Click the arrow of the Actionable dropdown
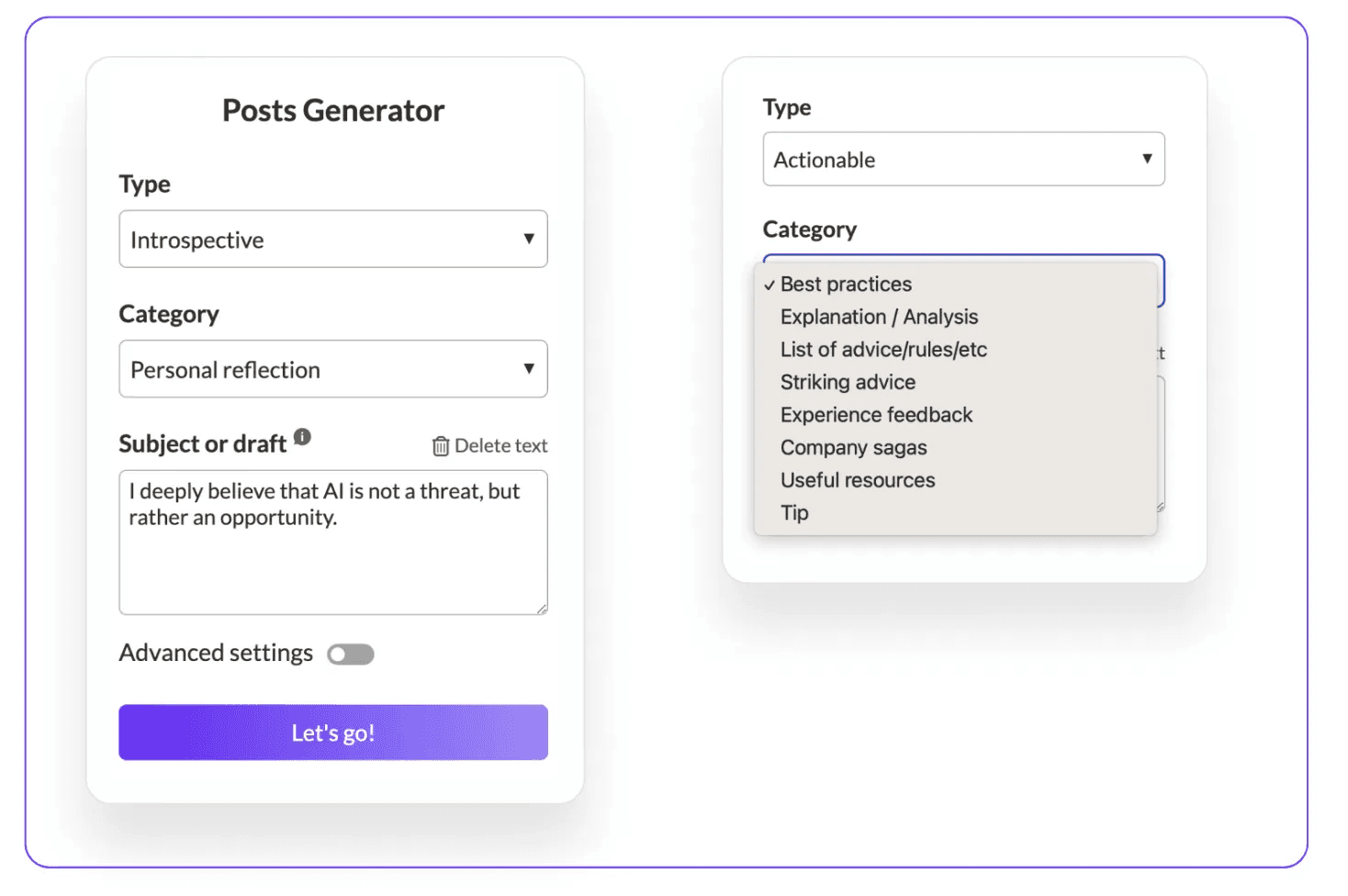1348x896 pixels. click(x=1147, y=159)
